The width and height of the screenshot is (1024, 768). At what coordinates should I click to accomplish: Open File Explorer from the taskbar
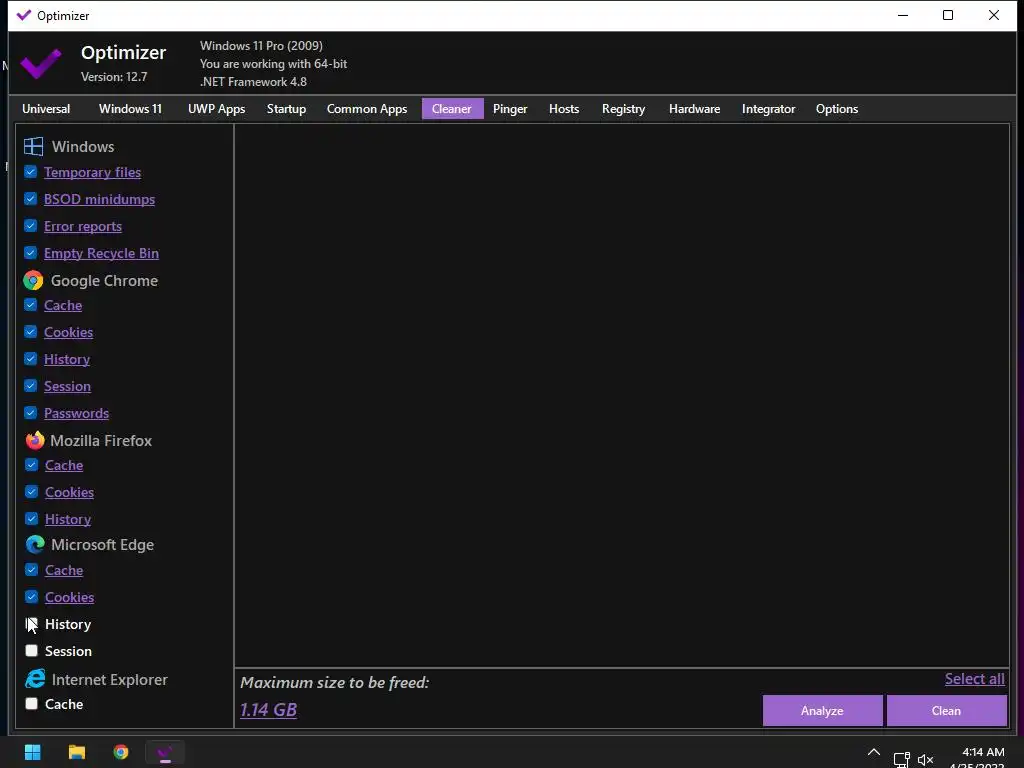77,752
